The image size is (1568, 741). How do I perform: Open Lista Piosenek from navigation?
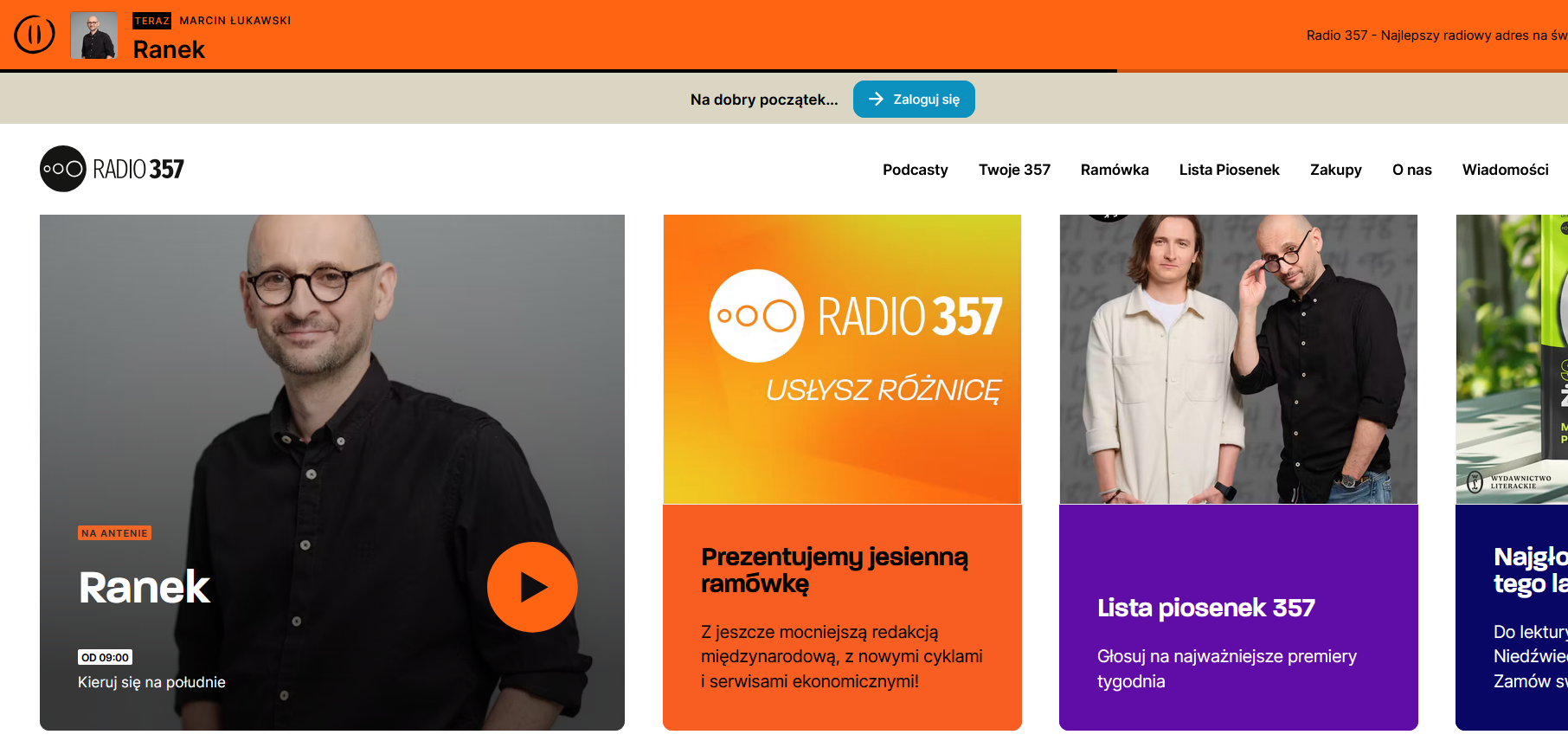coord(1229,170)
